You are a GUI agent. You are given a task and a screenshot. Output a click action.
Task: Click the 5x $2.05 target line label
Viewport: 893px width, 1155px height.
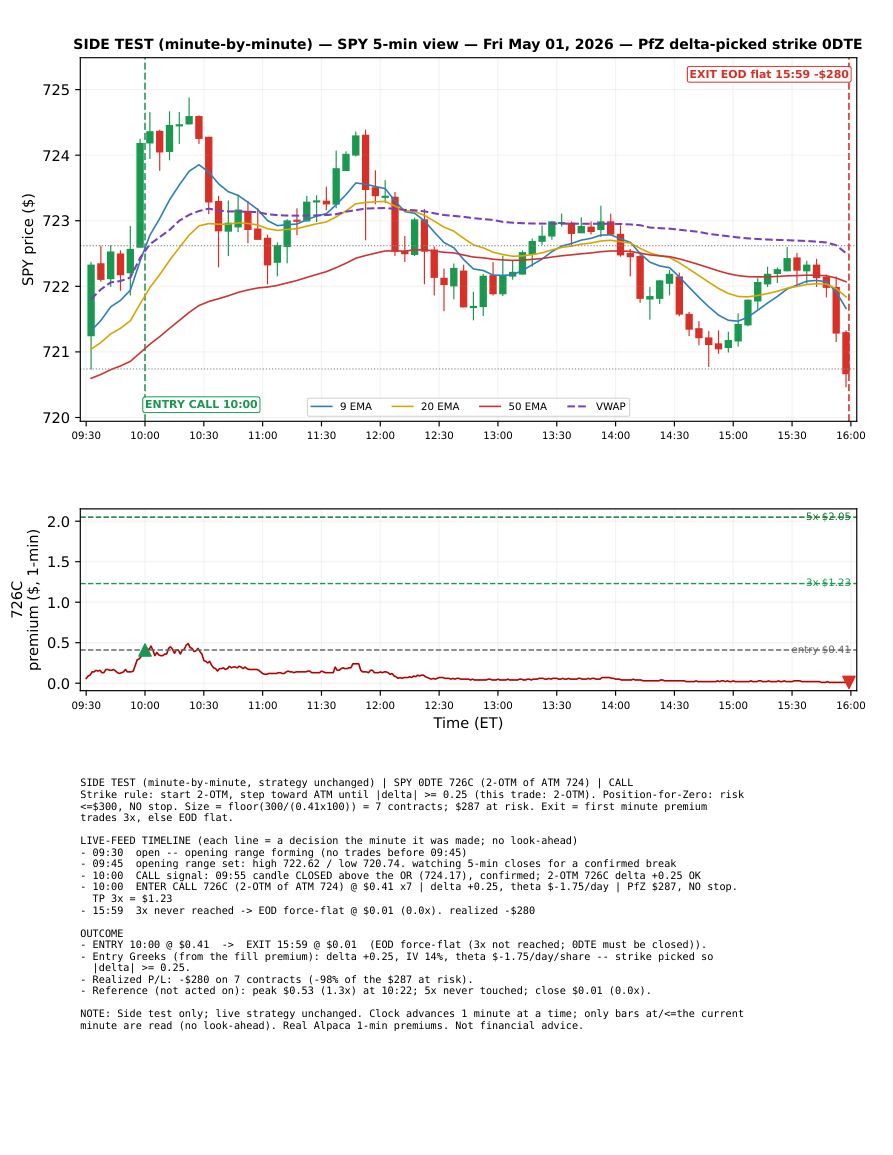coord(828,516)
